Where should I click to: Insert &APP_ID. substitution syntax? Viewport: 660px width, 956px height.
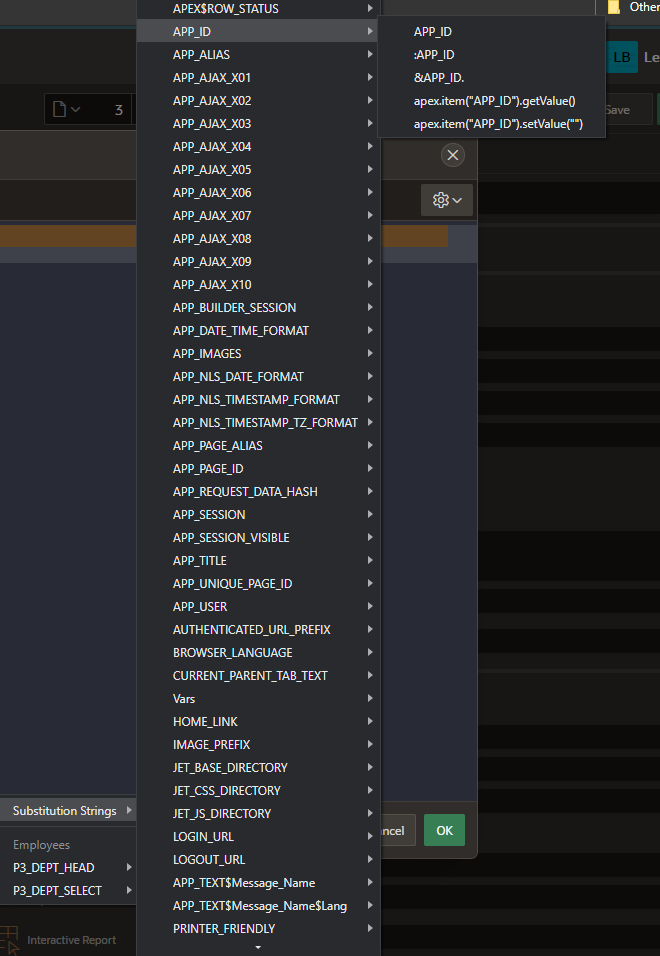(491, 78)
